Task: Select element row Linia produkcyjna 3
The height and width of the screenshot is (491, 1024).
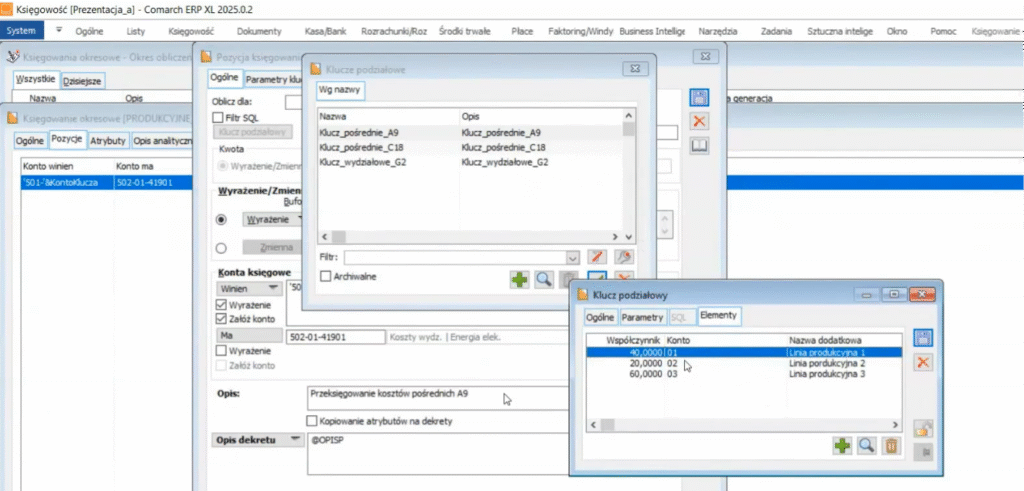Action: (744, 373)
